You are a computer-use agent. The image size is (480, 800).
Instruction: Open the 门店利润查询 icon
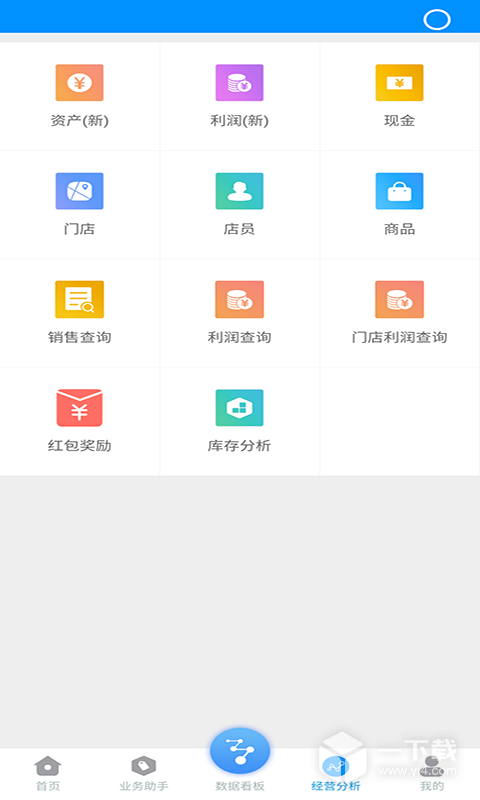[399, 299]
